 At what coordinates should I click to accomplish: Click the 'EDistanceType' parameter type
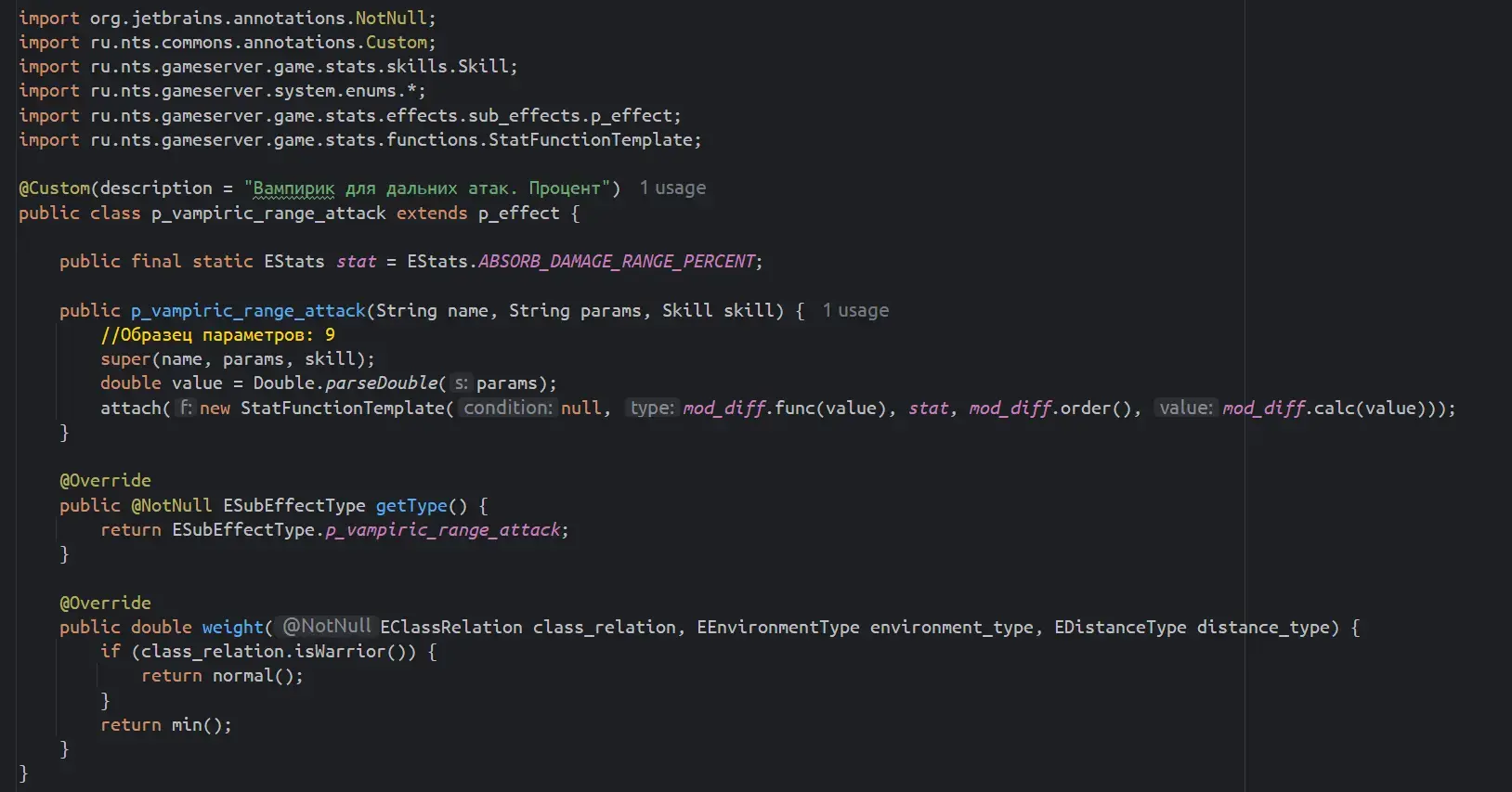pyautogui.click(x=1120, y=628)
